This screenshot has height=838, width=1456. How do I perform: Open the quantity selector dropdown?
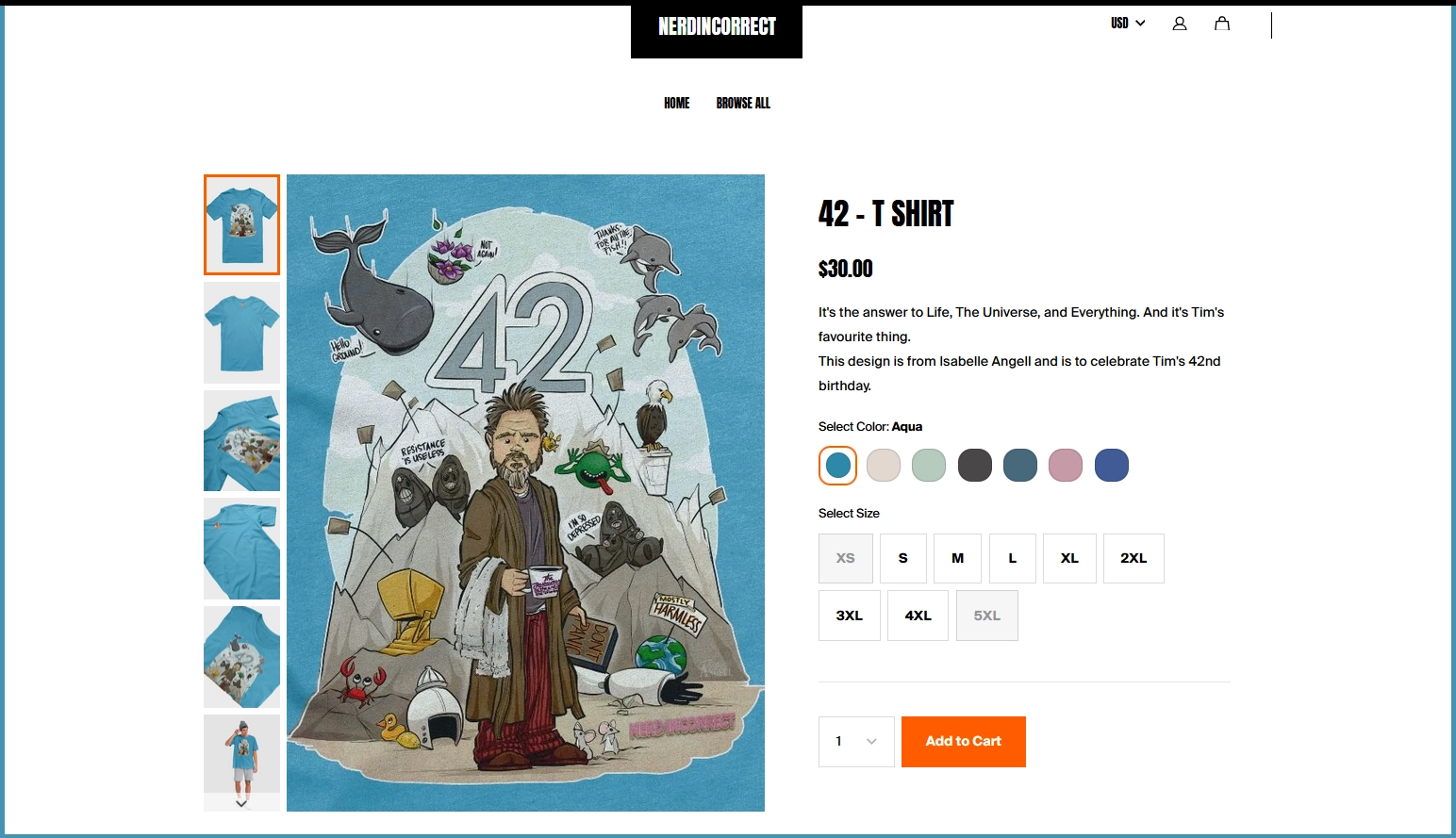coord(855,742)
